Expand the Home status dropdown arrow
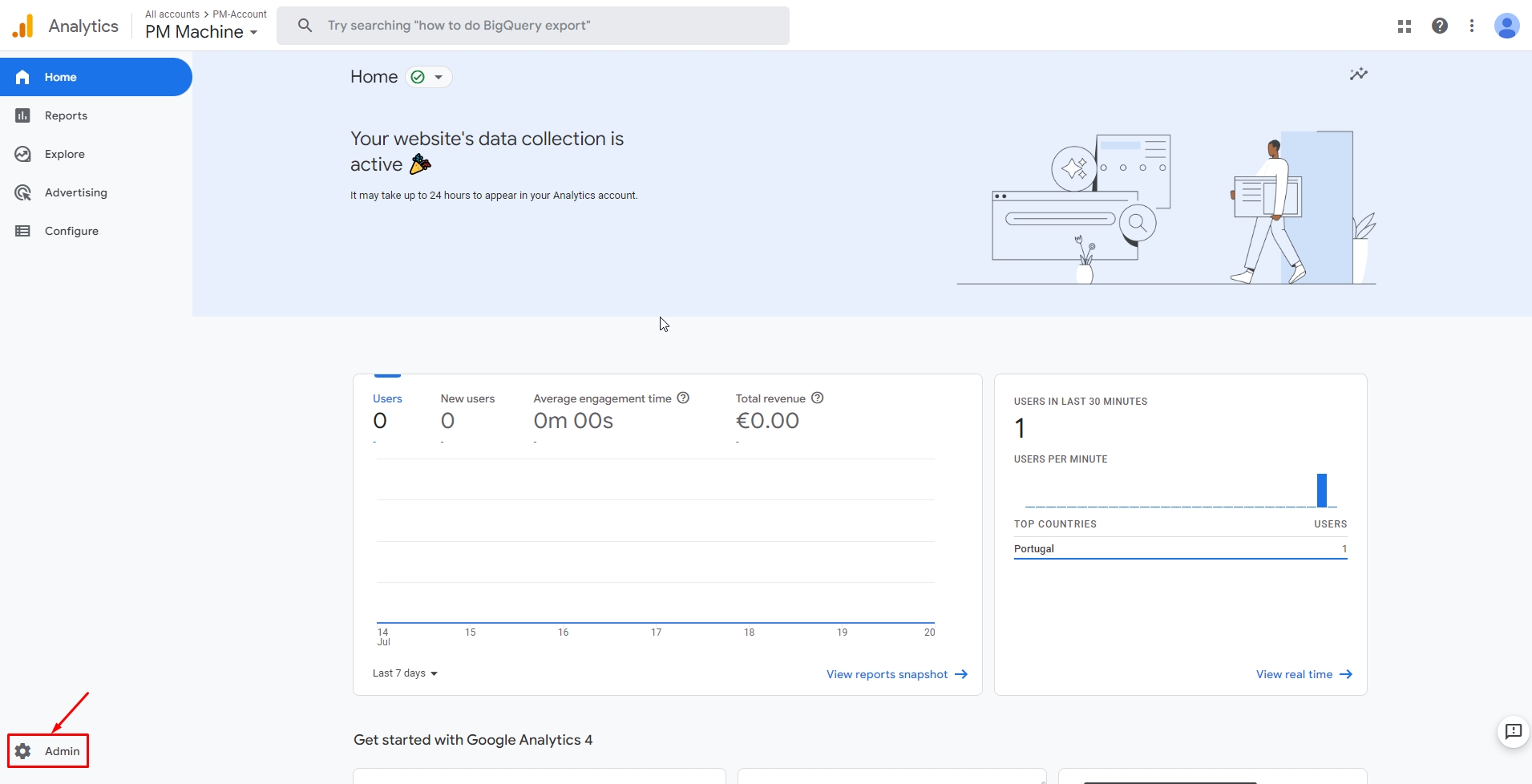1532x784 pixels. click(x=439, y=77)
